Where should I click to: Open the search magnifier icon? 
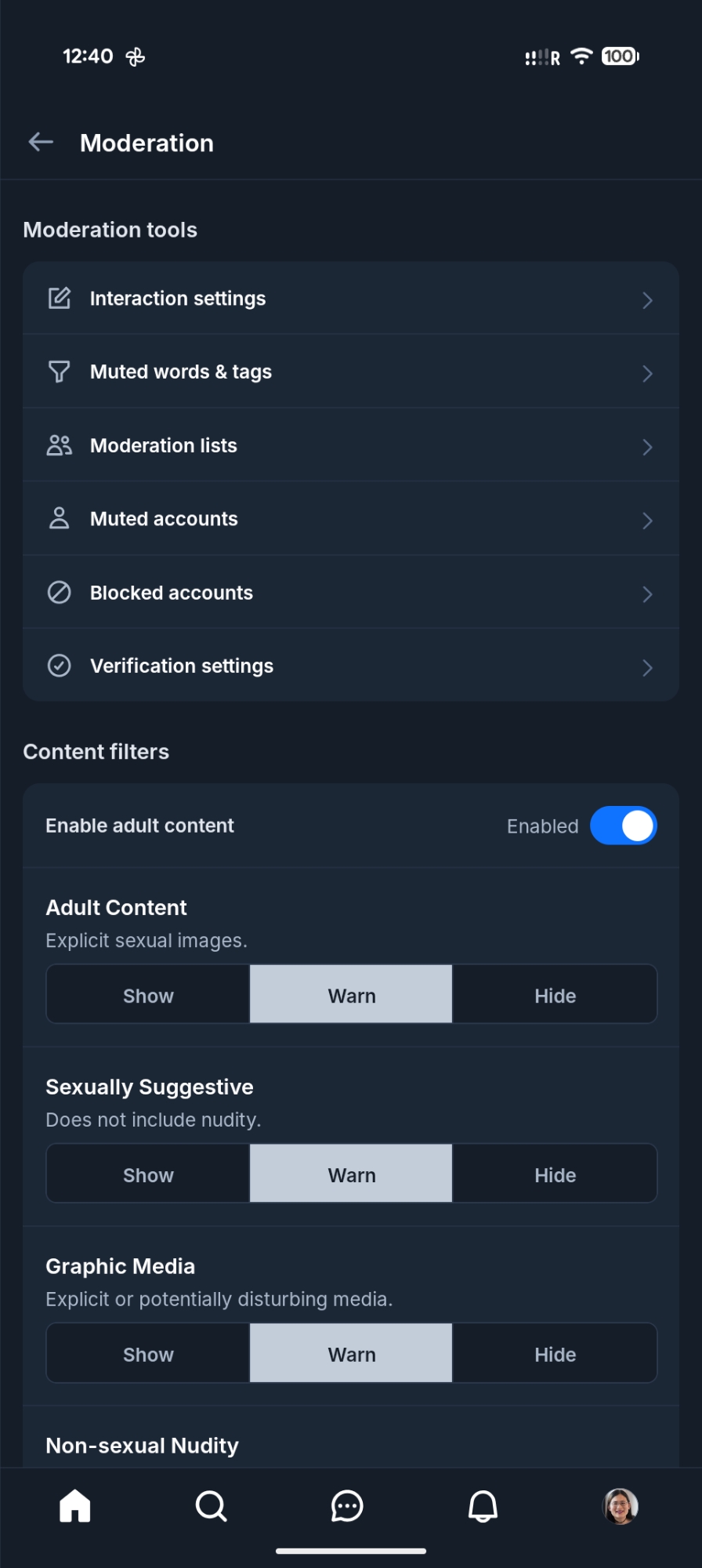[211, 1506]
